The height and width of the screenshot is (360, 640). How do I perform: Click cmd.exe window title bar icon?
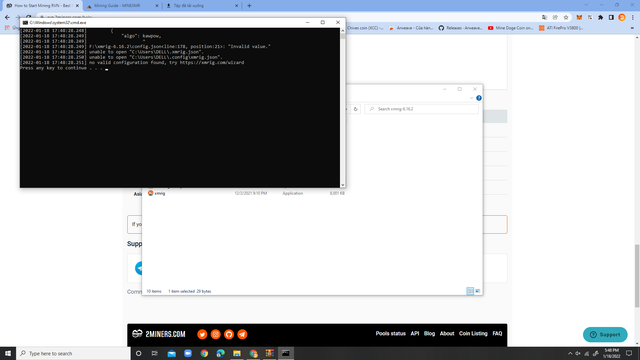coord(25,22)
